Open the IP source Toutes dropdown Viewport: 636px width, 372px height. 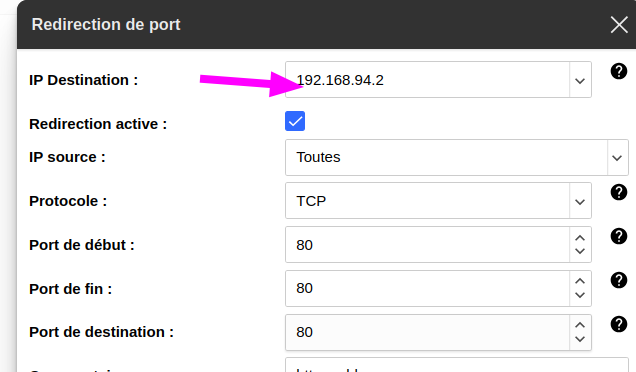pos(457,157)
